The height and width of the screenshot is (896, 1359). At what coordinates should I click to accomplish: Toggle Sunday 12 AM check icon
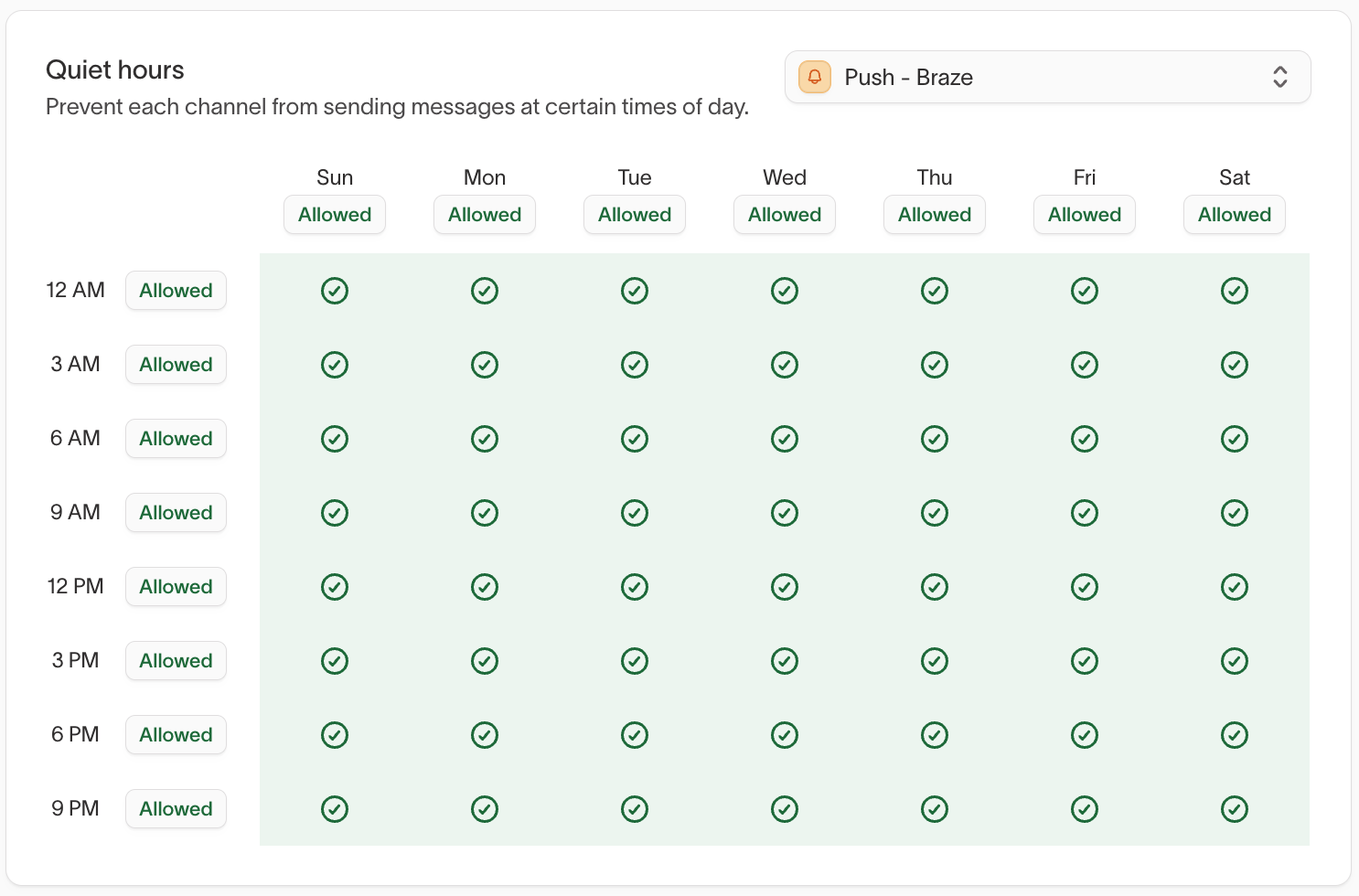335,291
